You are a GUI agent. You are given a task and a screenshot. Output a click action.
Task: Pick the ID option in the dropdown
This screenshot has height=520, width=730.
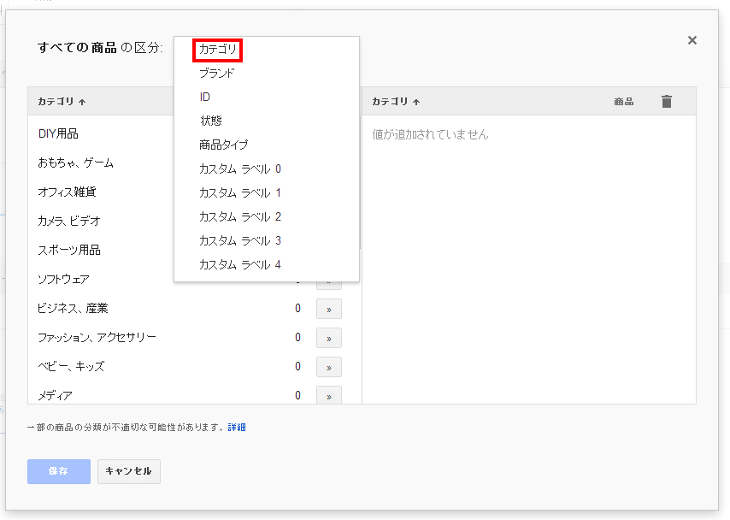click(x=205, y=97)
